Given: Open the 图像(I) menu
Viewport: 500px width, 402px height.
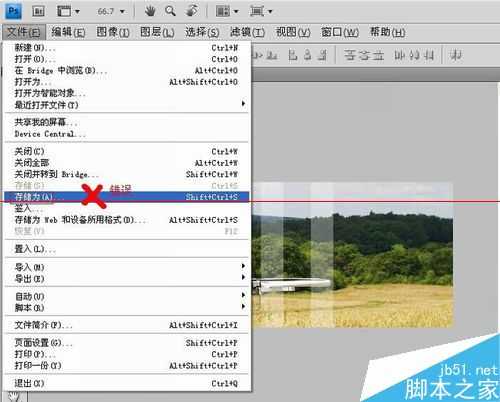Looking at the screenshot, I should click(x=113, y=32).
